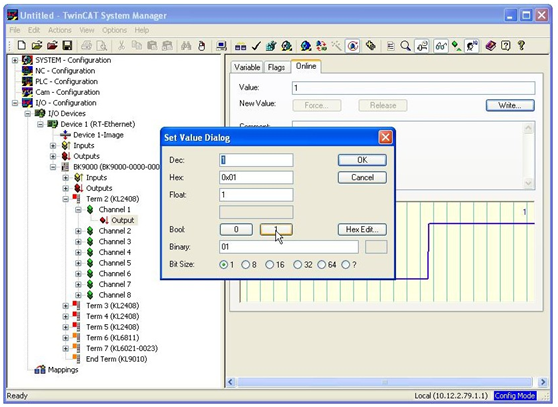The width and height of the screenshot is (558, 407).
Task: Select Bit Size 64 radio button
Action: [x=322, y=265]
